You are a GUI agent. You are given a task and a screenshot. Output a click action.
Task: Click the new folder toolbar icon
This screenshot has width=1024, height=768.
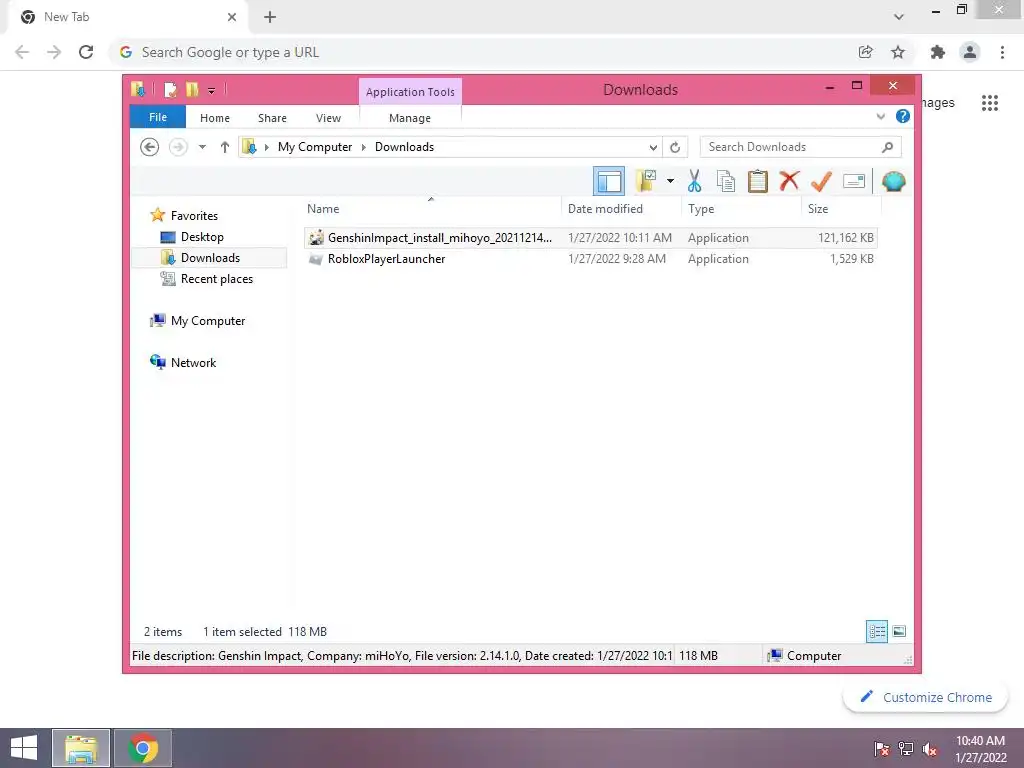pos(646,181)
